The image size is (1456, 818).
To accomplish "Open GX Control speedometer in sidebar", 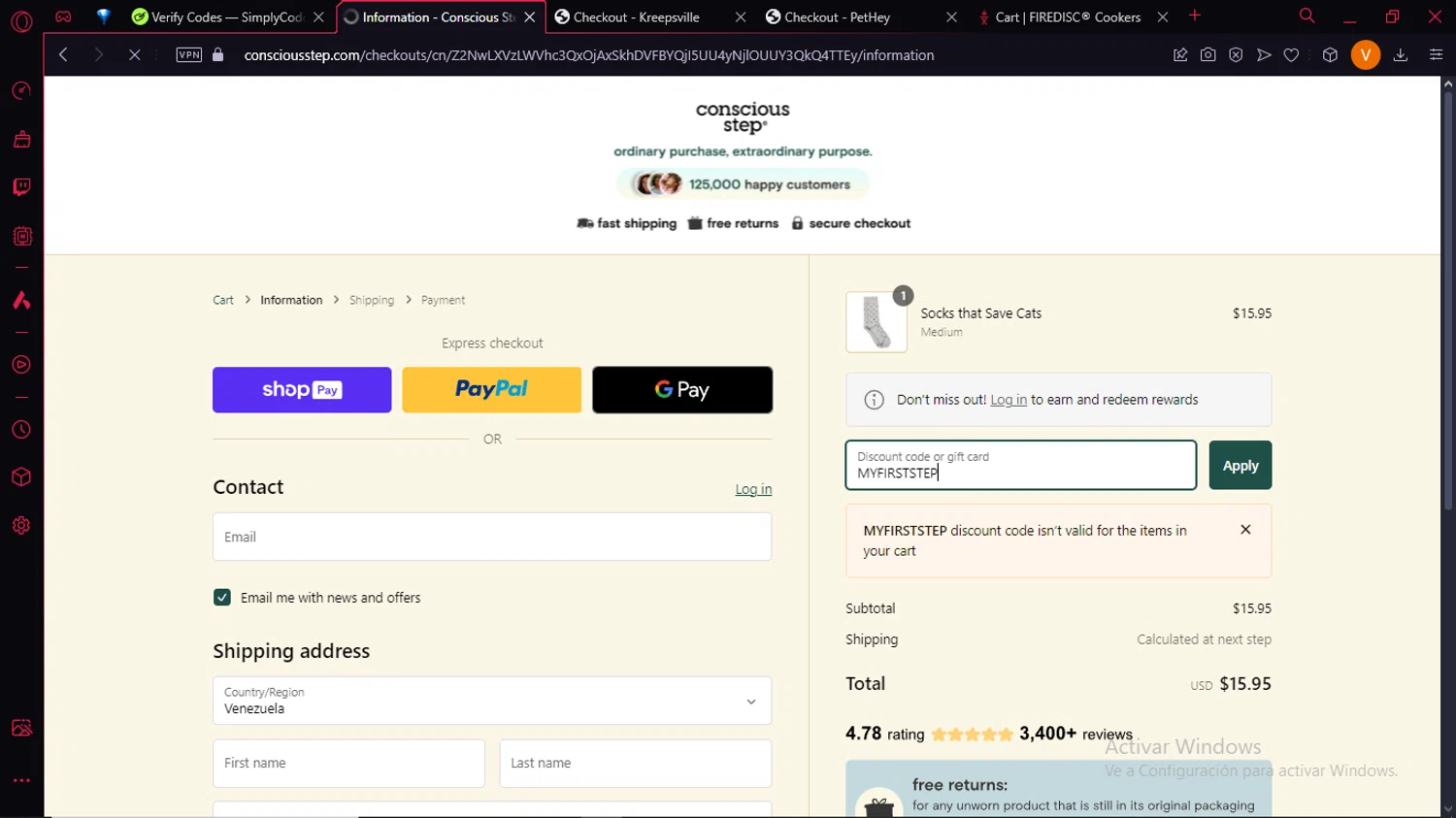I will tap(21, 91).
